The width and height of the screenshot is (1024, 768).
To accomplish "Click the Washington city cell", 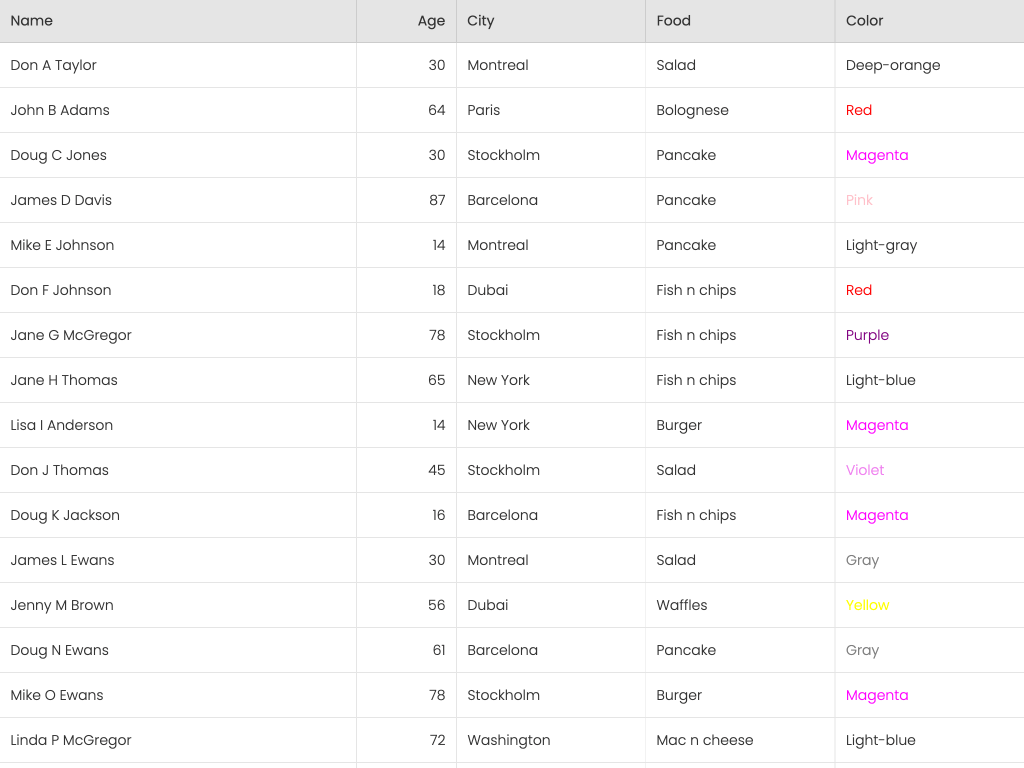I will point(509,740).
